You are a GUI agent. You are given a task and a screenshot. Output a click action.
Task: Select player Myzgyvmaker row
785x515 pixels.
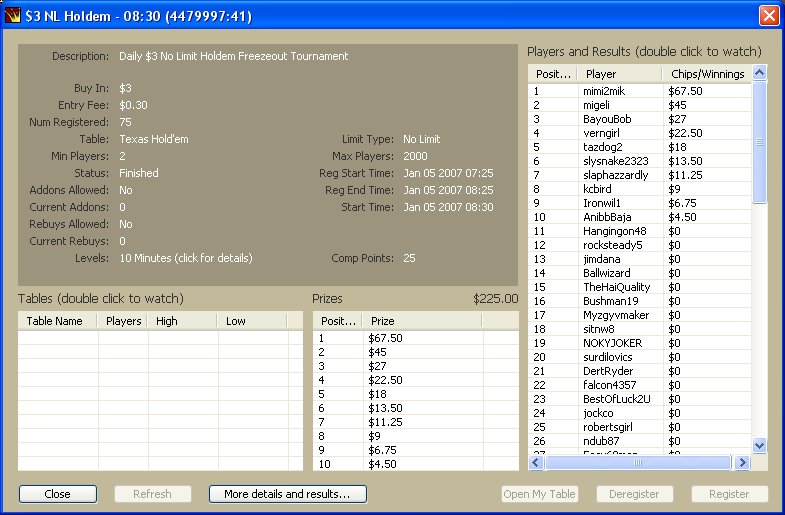[640, 315]
